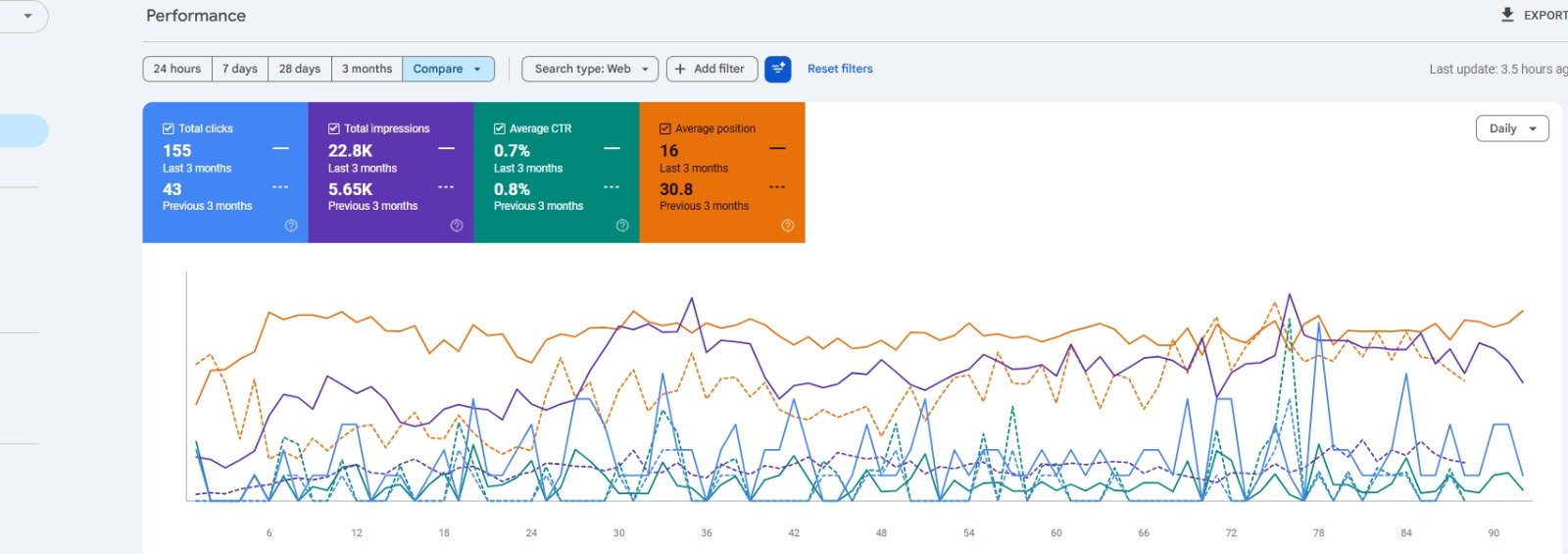Click the dashed line legend on Average CTR
The height and width of the screenshot is (554, 1568).
(x=612, y=187)
